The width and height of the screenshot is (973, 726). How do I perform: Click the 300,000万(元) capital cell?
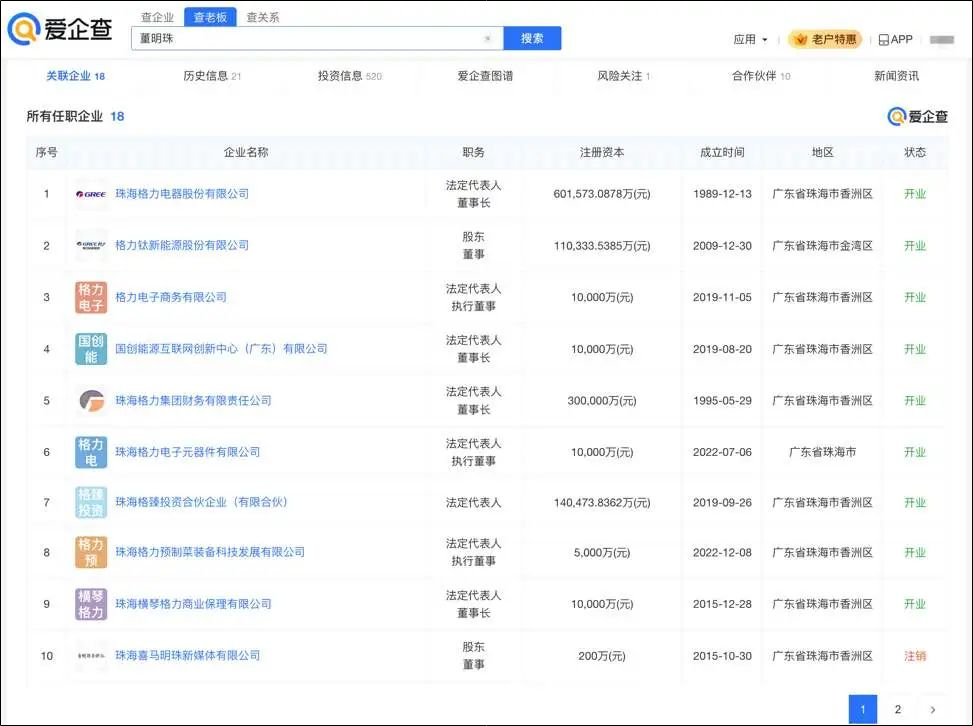tap(602, 401)
